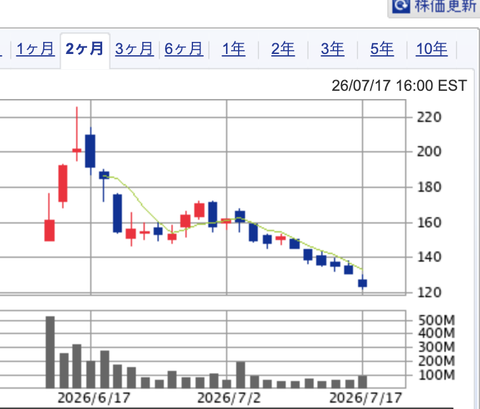Click the 株価更新 refresh icon

(401, 6)
